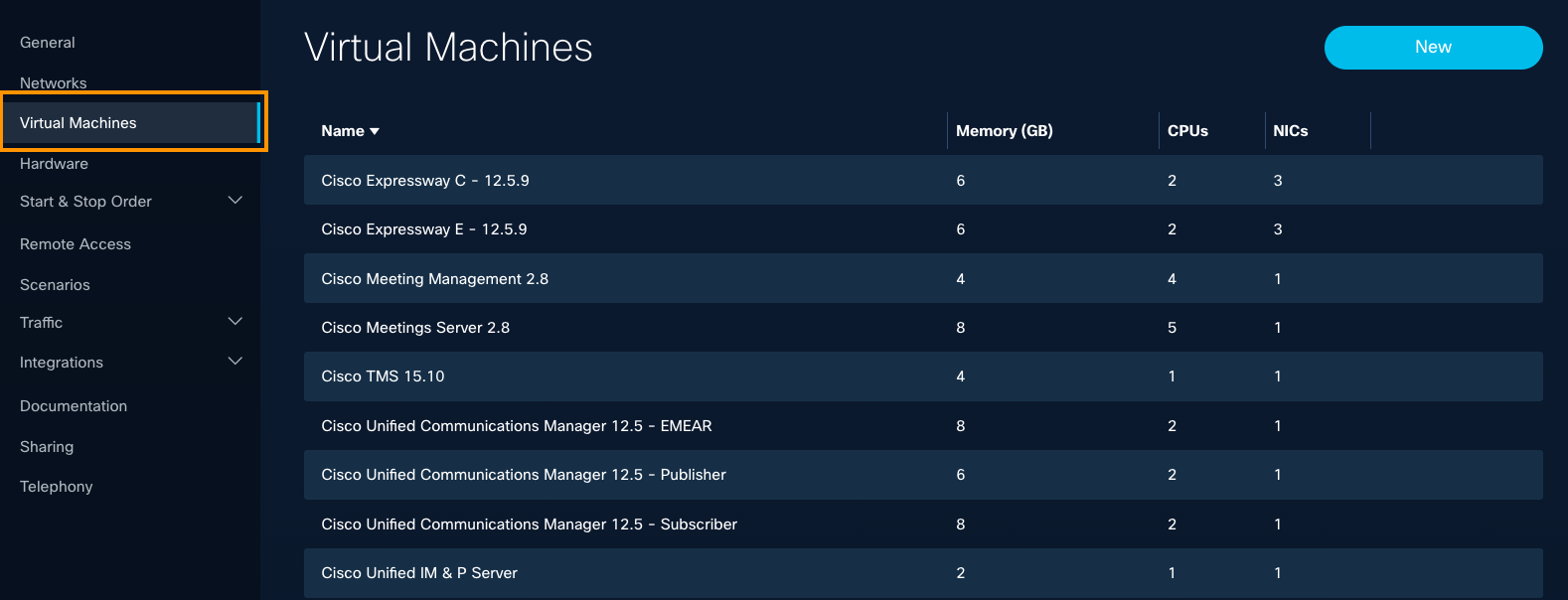
Task: Expand the Traffic chevron
Action: [235, 322]
